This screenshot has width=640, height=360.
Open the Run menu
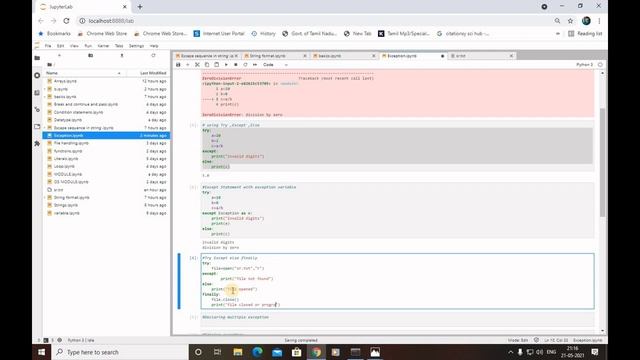click(x=88, y=46)
